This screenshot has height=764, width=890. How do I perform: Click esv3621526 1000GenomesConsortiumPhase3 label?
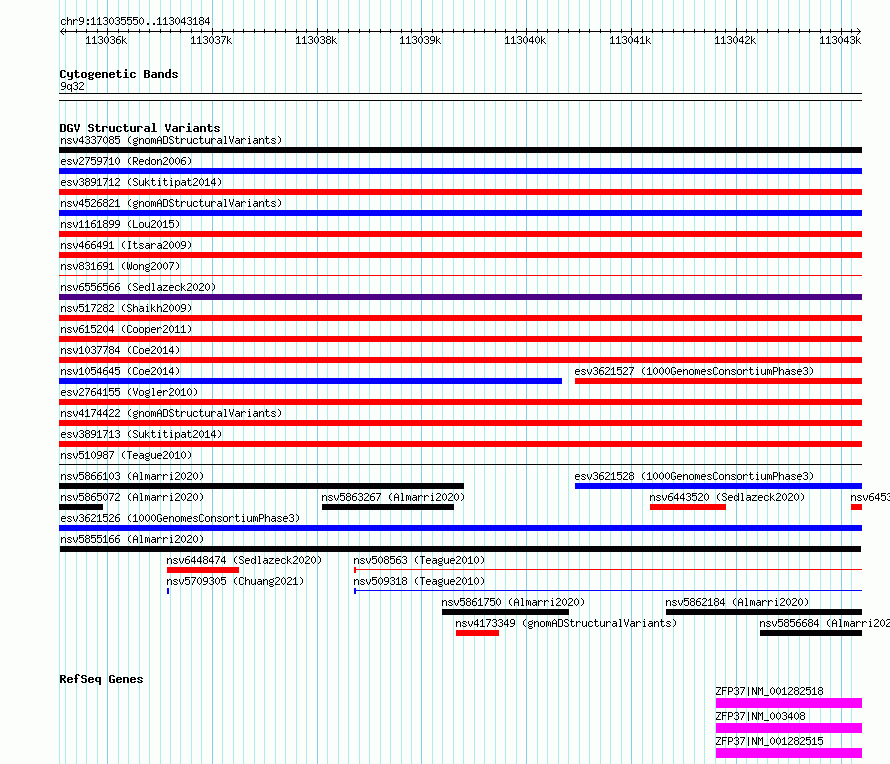tap(180, 518)
